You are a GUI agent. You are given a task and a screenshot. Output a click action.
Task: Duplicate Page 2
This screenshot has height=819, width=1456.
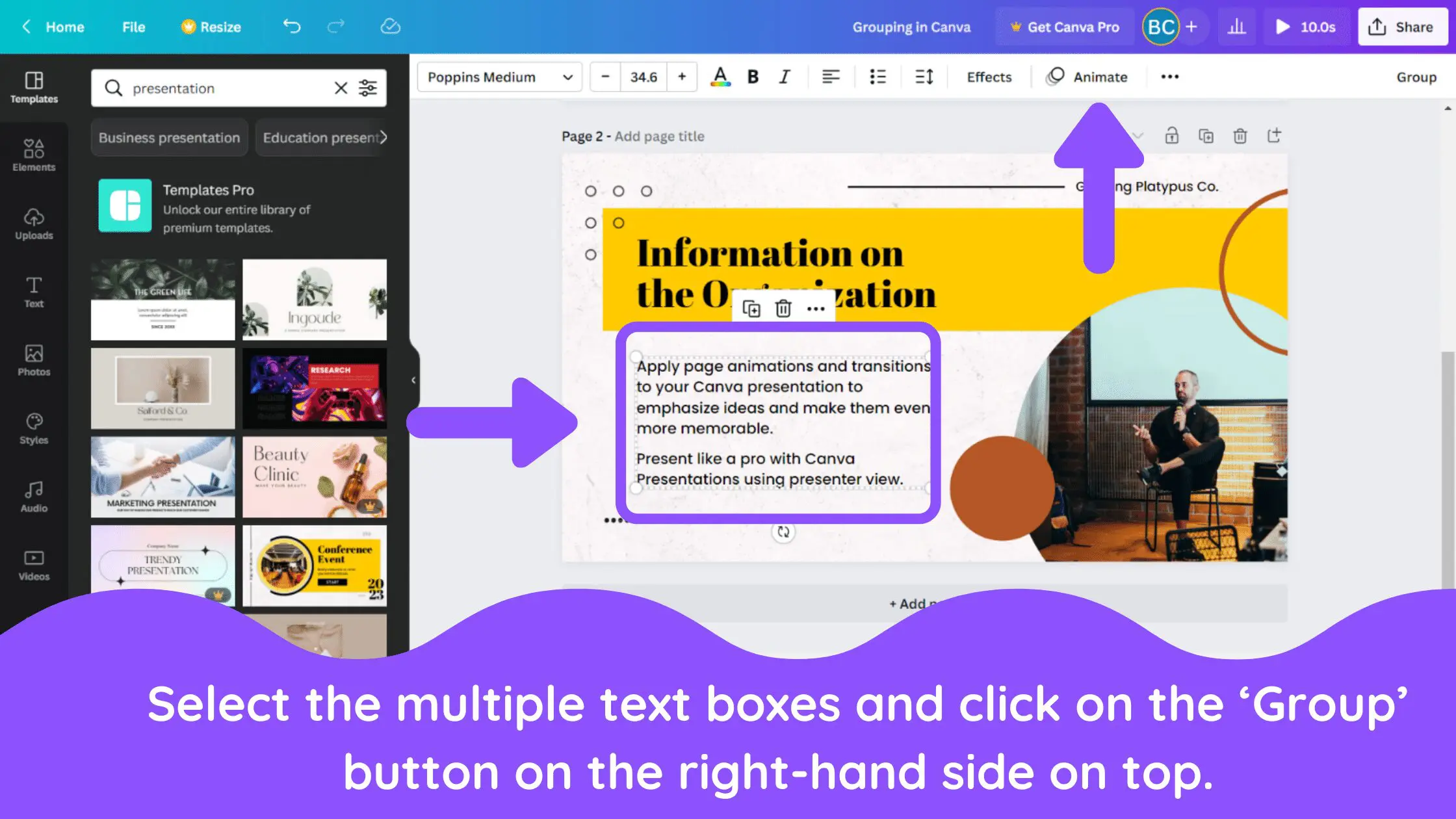[x=1206, y=136]
